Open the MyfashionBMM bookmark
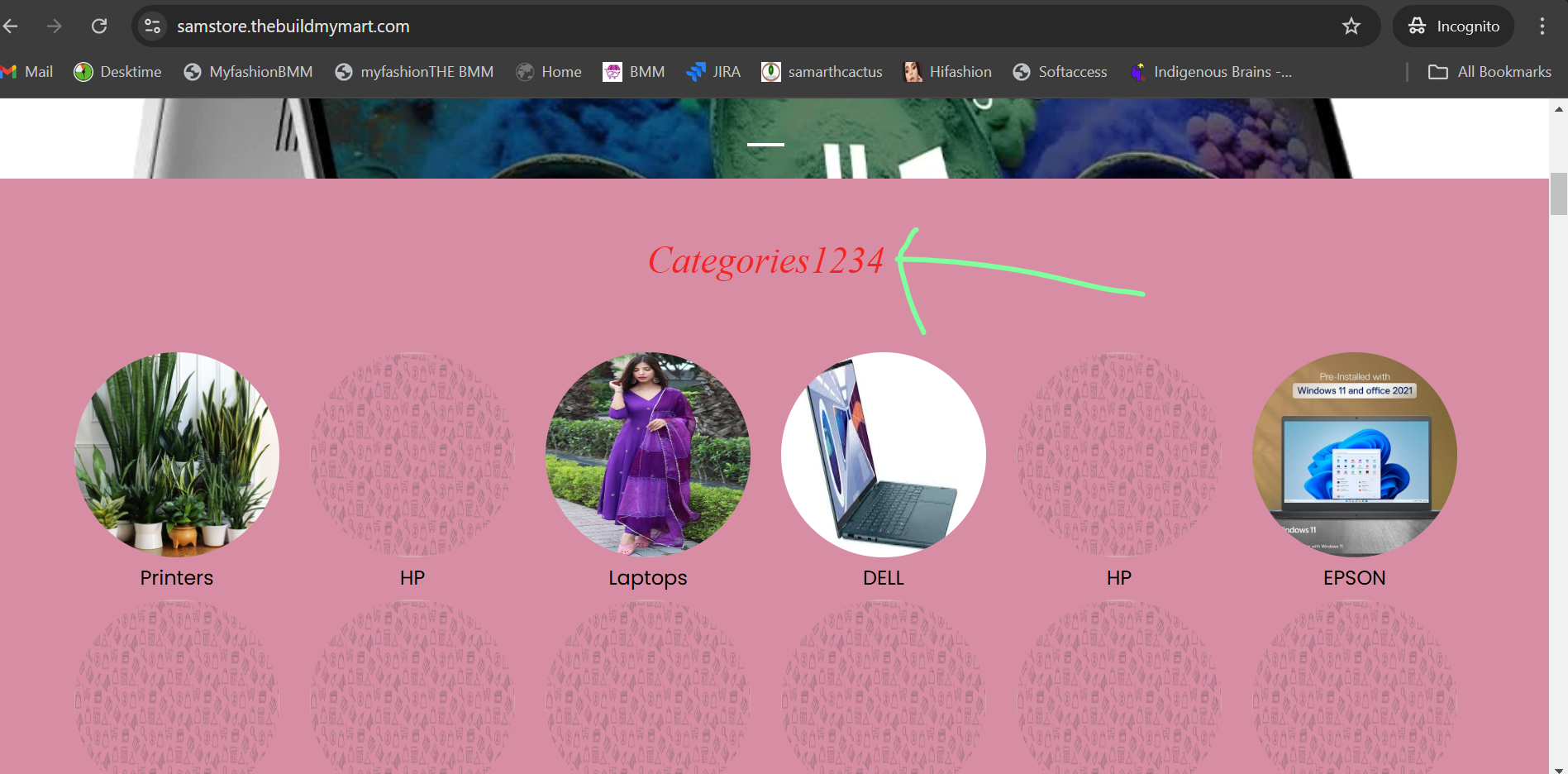Image resolution: width=1568 pixels, height=774 pixels. [248, 72]
